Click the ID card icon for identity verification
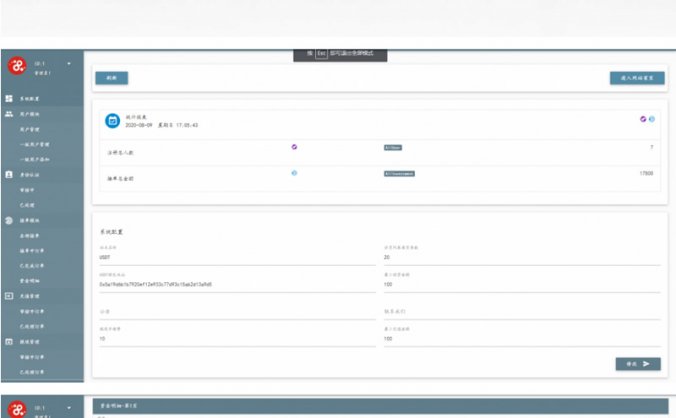 9,173
